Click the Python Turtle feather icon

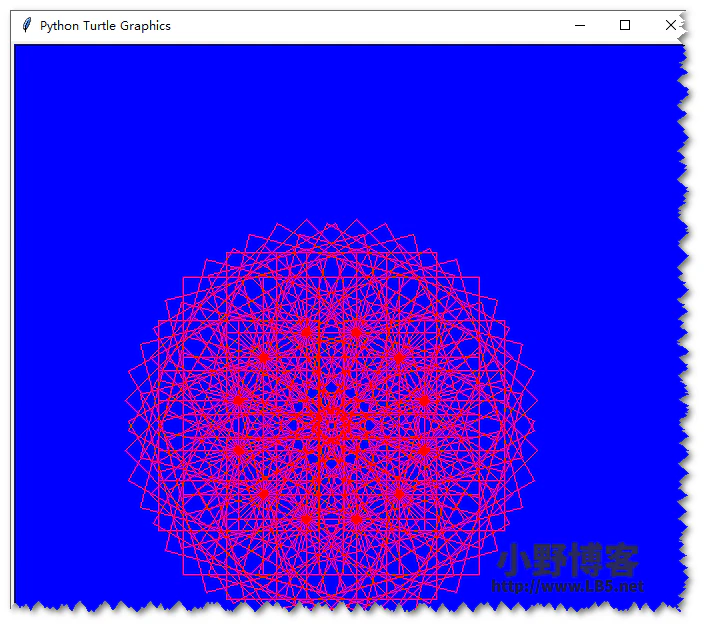[x=27, y=25]
